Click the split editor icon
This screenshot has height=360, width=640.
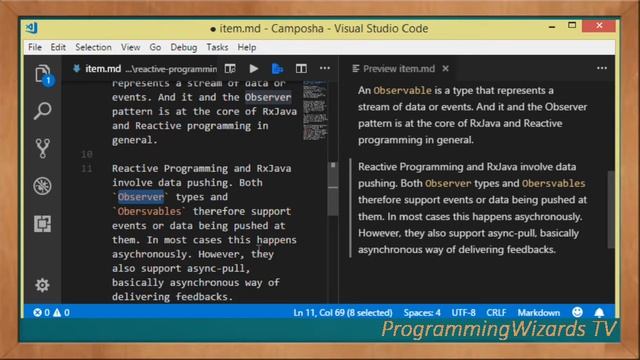pyautogui.click(x=301, y=69)
